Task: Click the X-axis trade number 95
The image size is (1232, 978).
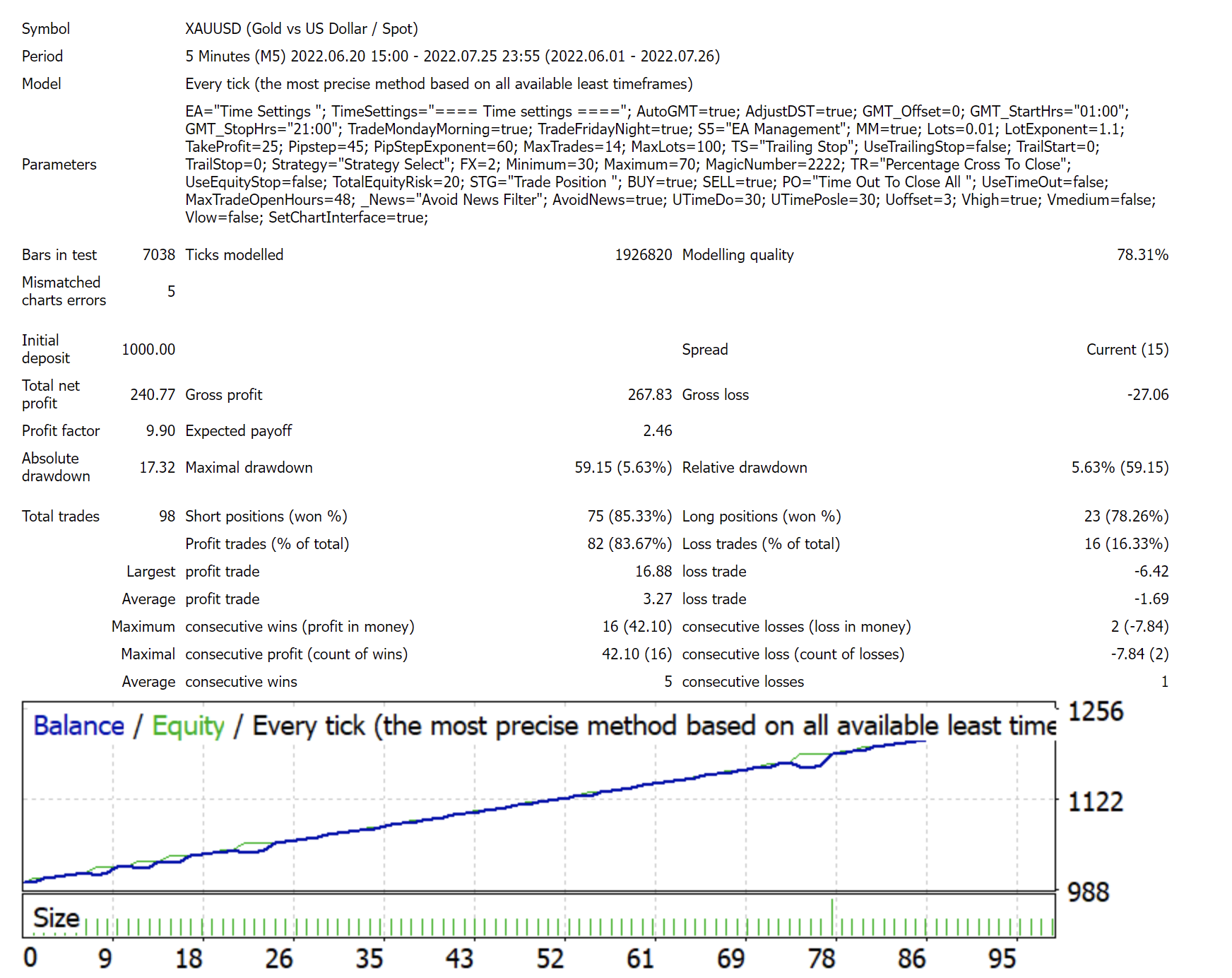Action: coord(1002,959)
